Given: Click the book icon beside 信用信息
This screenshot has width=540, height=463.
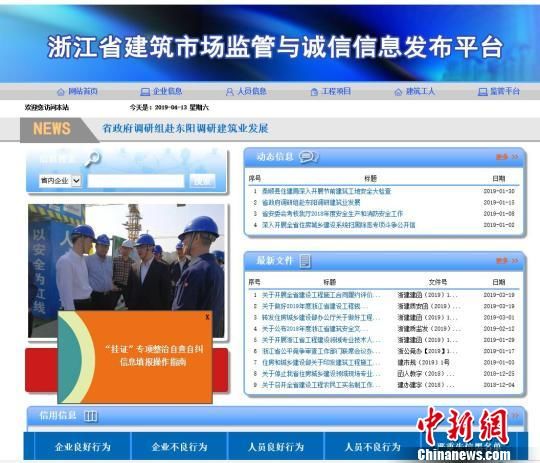Looking at the screenshot, I should pos(91,416).
